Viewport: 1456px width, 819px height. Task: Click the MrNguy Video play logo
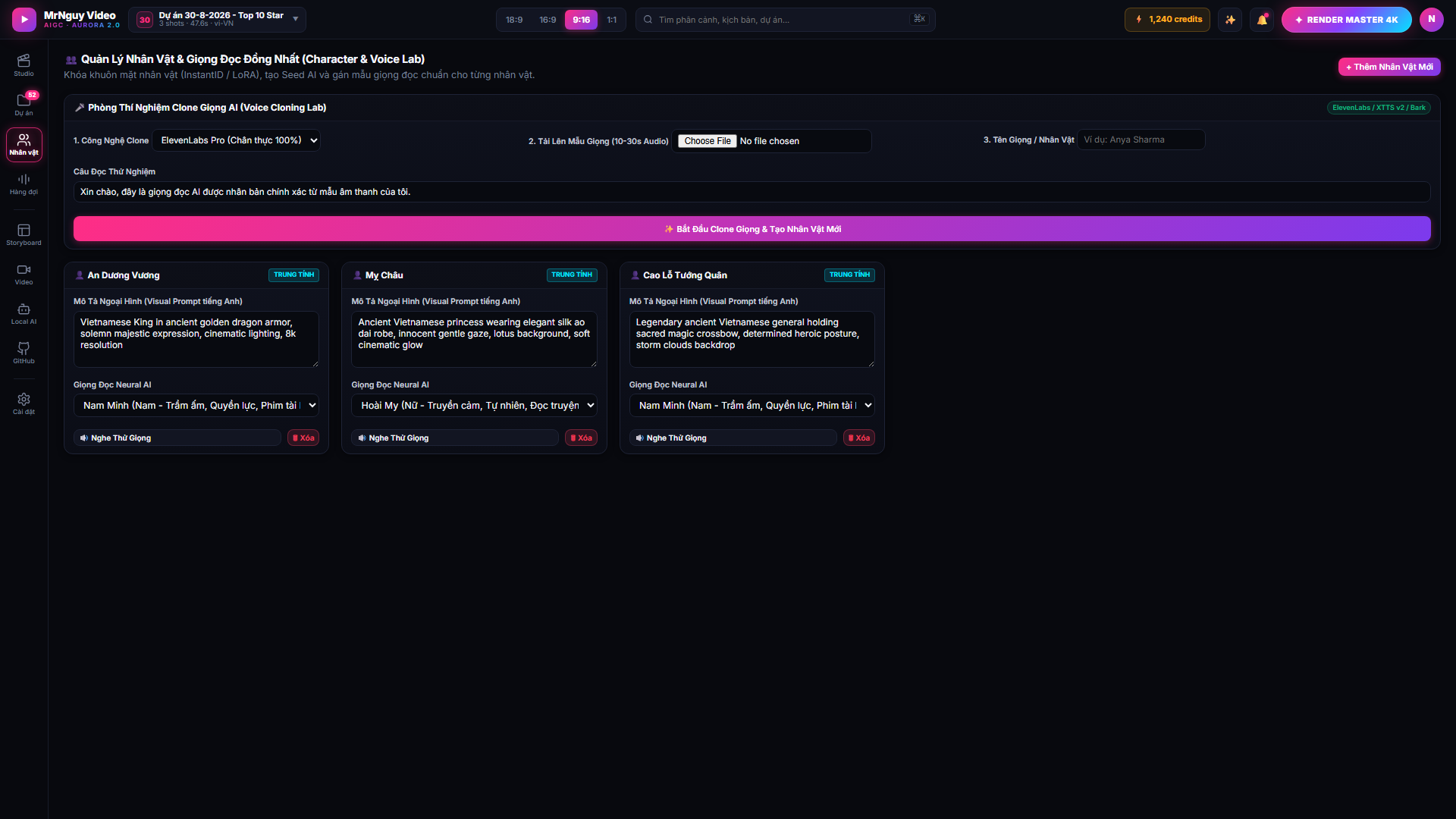24,20
